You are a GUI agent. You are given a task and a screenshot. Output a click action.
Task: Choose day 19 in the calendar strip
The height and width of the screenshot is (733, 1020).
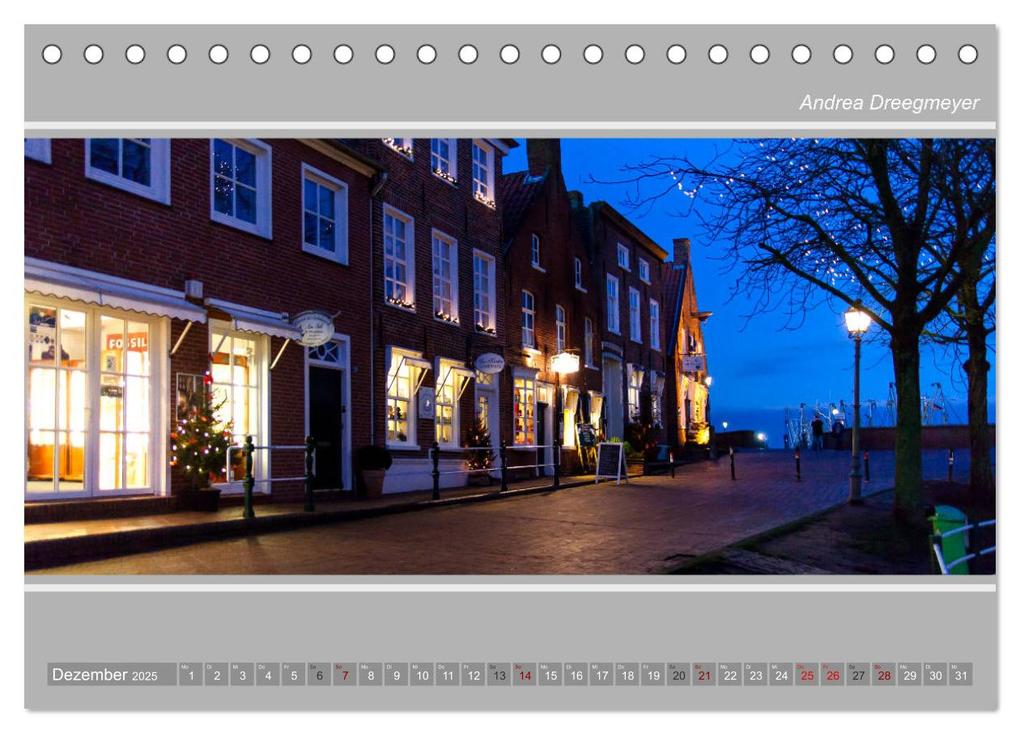653,674
